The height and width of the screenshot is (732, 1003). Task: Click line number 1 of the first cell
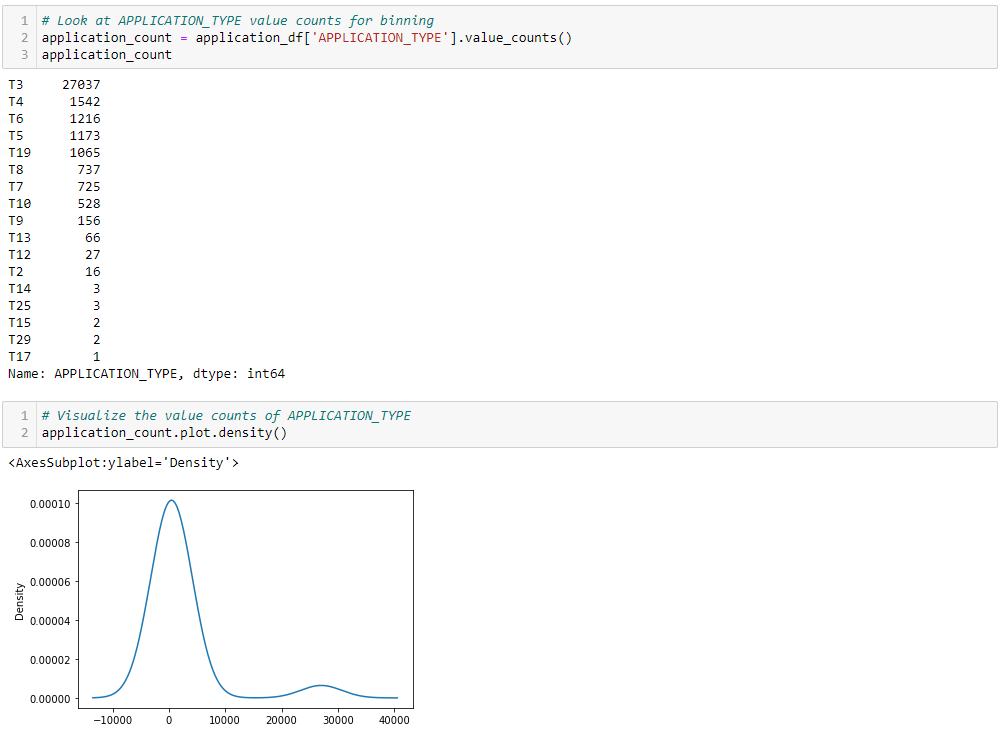[x=24, y=20]
